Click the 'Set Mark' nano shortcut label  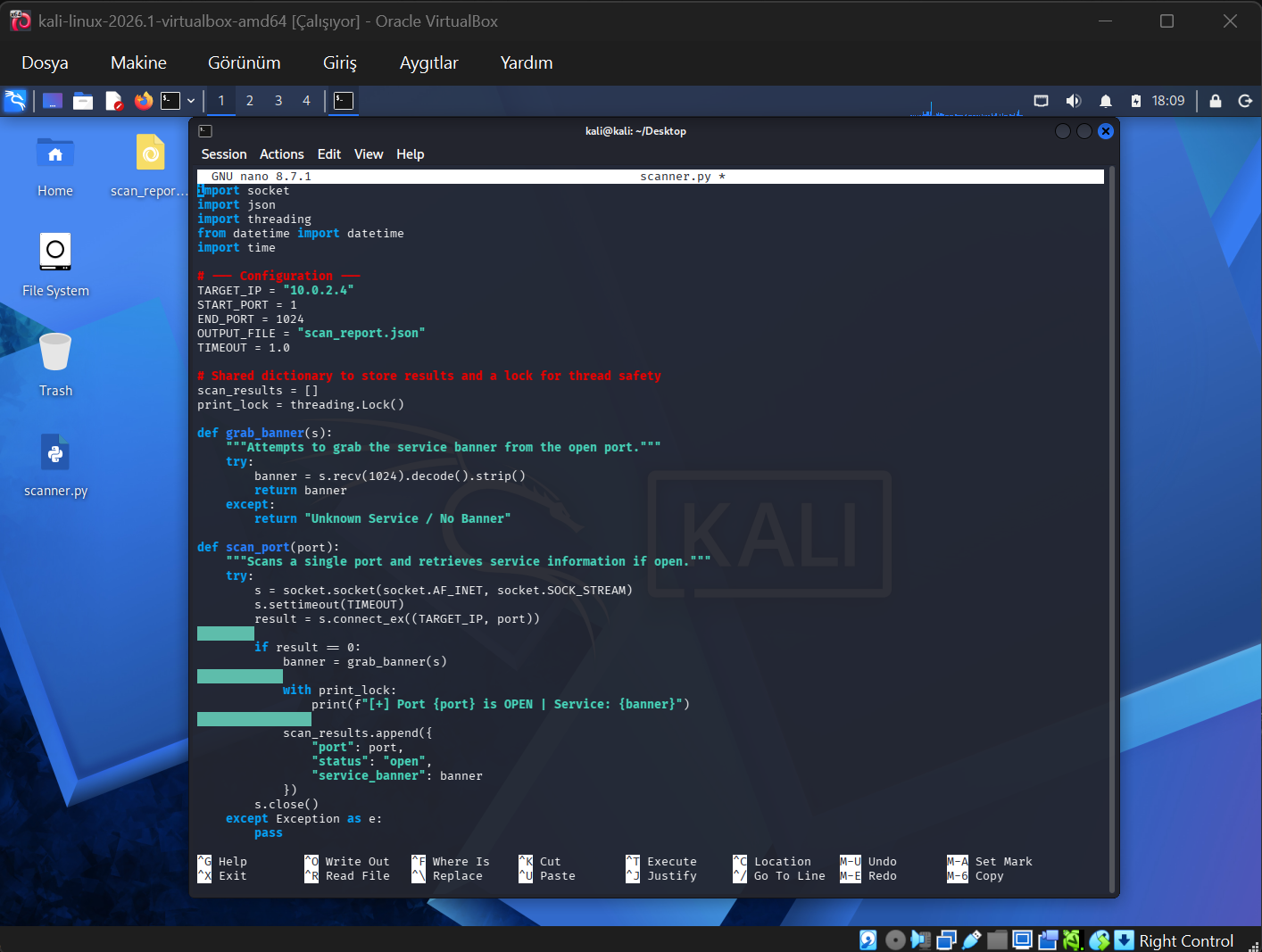1003,862
